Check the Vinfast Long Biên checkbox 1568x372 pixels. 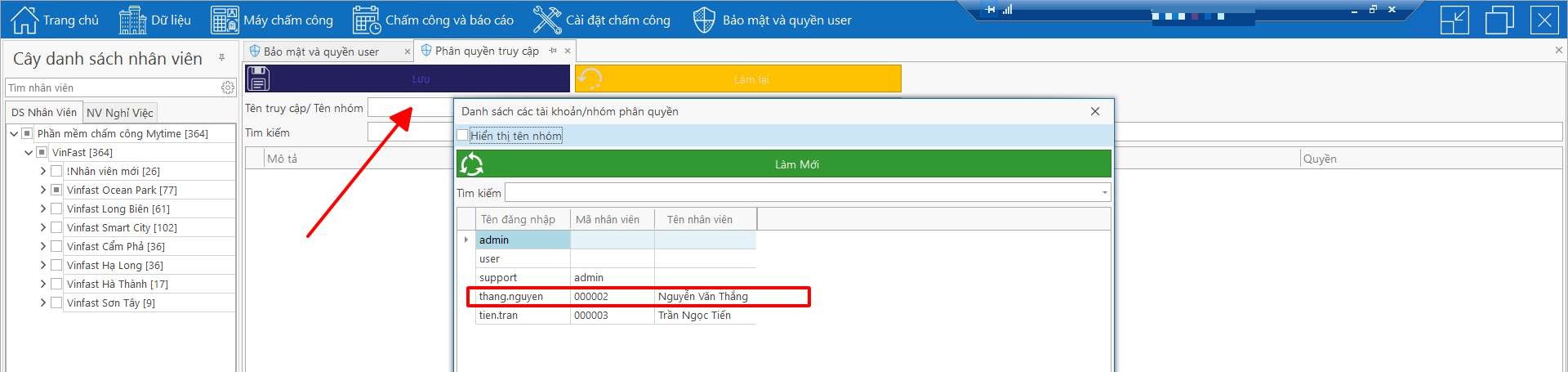tap(56, 208)
